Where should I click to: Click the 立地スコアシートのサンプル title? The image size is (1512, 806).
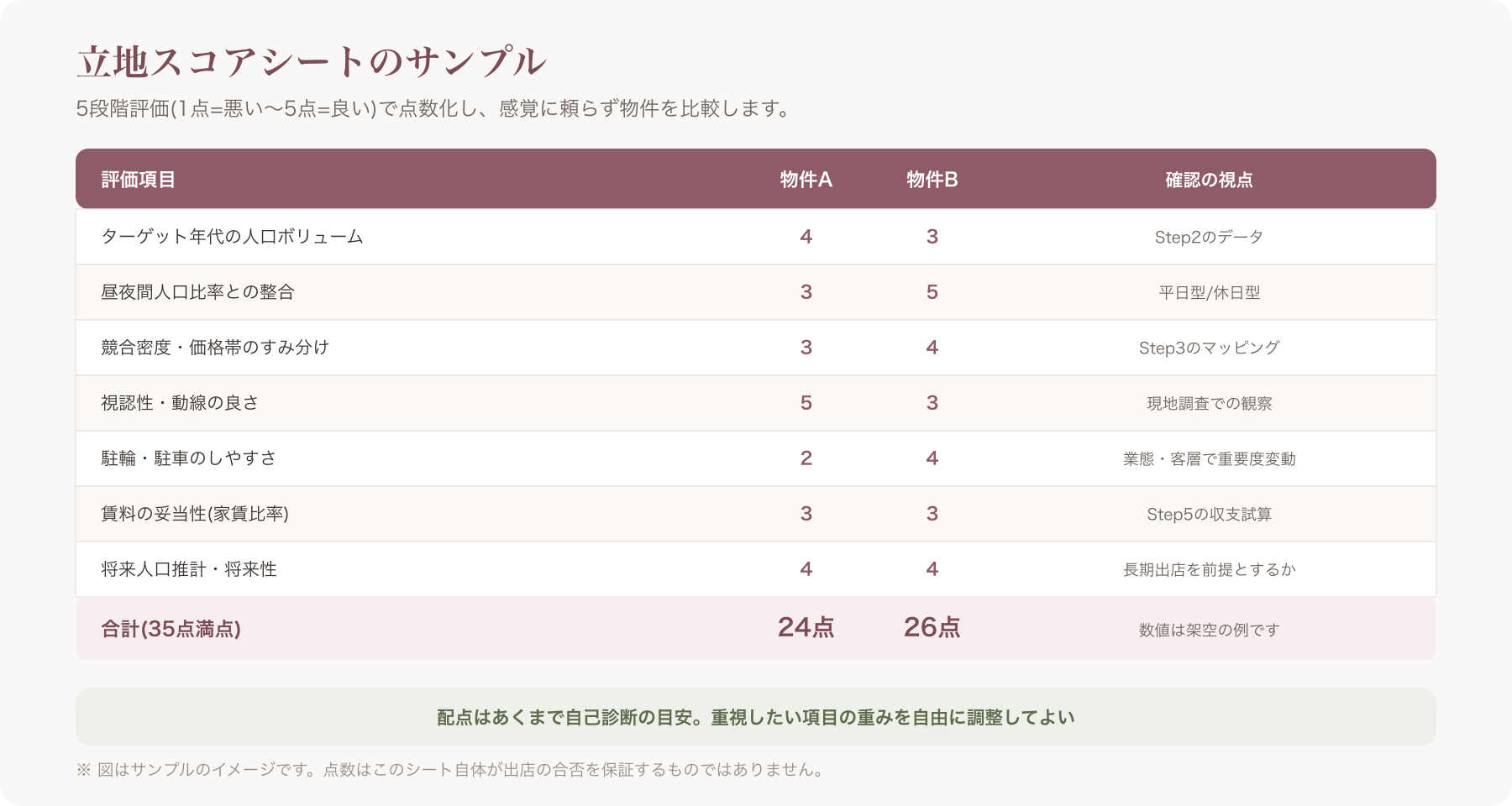[312, 61]
